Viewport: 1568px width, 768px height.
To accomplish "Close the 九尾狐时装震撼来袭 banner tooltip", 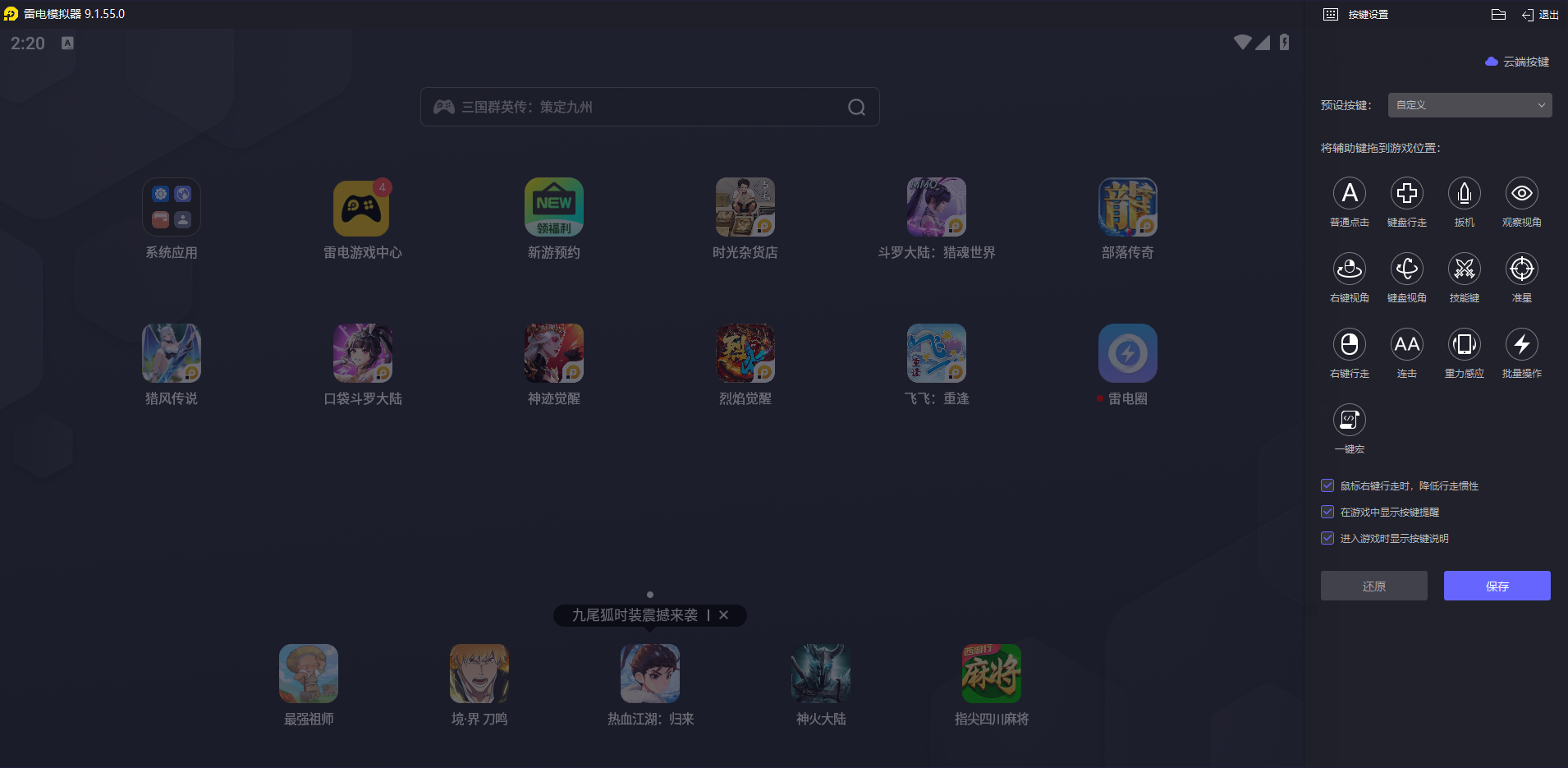I will pos(723,614).
